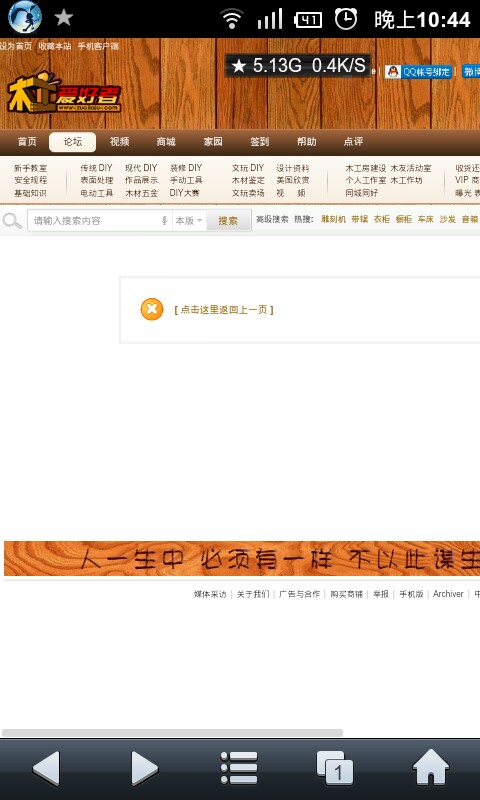
Task: Tap the battery 41 status icon
Action: point(308,20)
